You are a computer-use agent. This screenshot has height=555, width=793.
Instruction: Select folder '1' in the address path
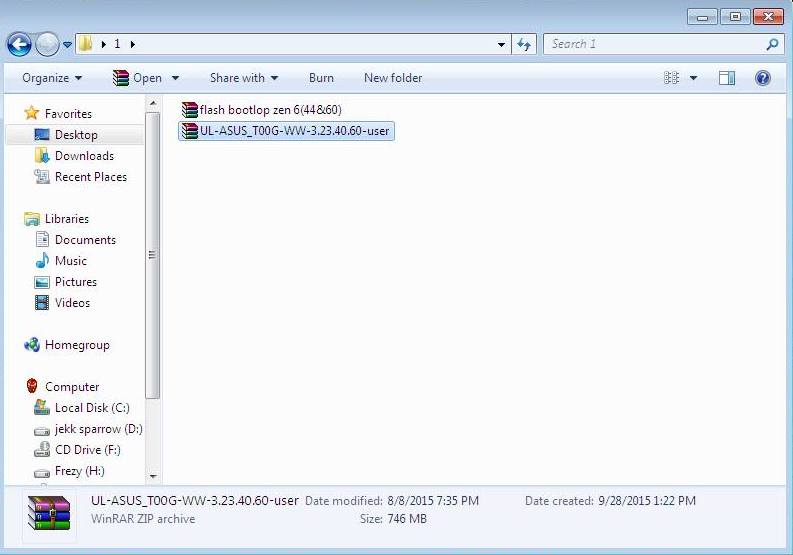pos(117,44)
